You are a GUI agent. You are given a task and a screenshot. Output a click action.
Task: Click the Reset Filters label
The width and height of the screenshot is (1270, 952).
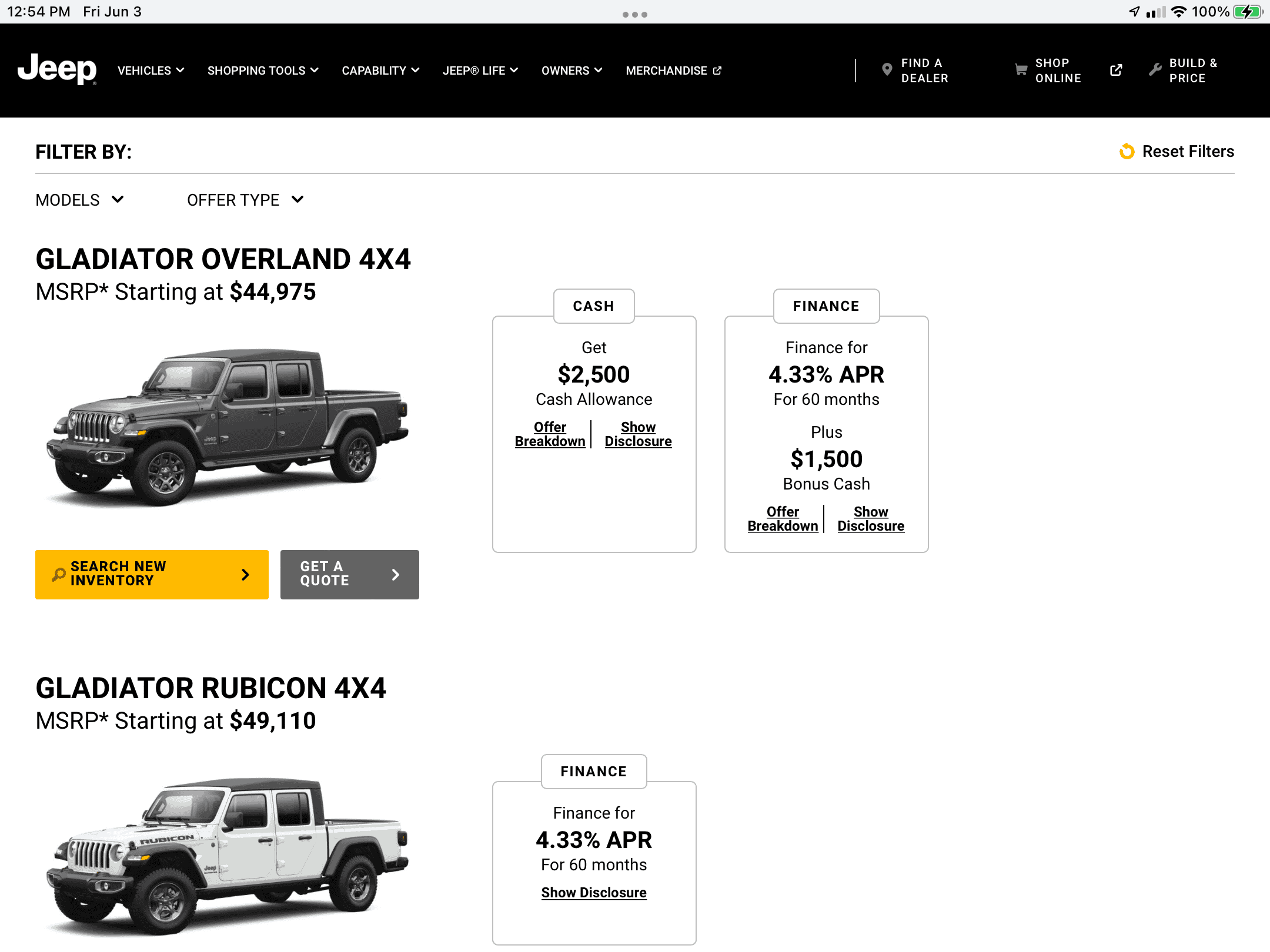(x=1188, y=152)
